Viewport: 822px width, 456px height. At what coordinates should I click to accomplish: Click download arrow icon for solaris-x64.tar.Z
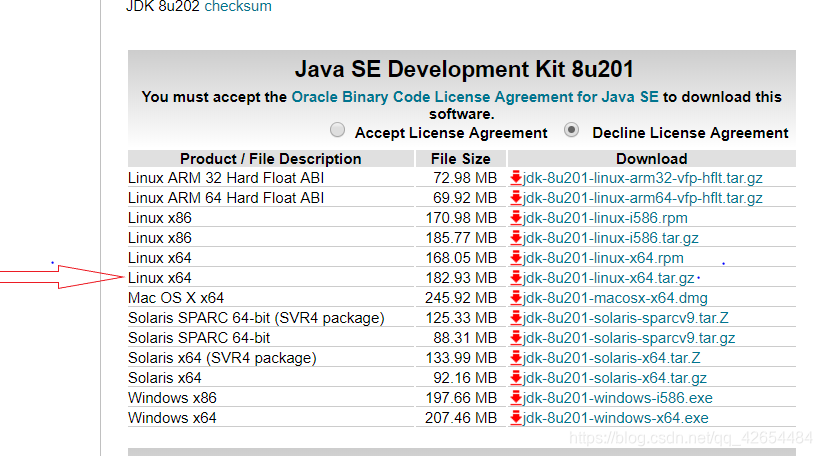tap(516, 358)
